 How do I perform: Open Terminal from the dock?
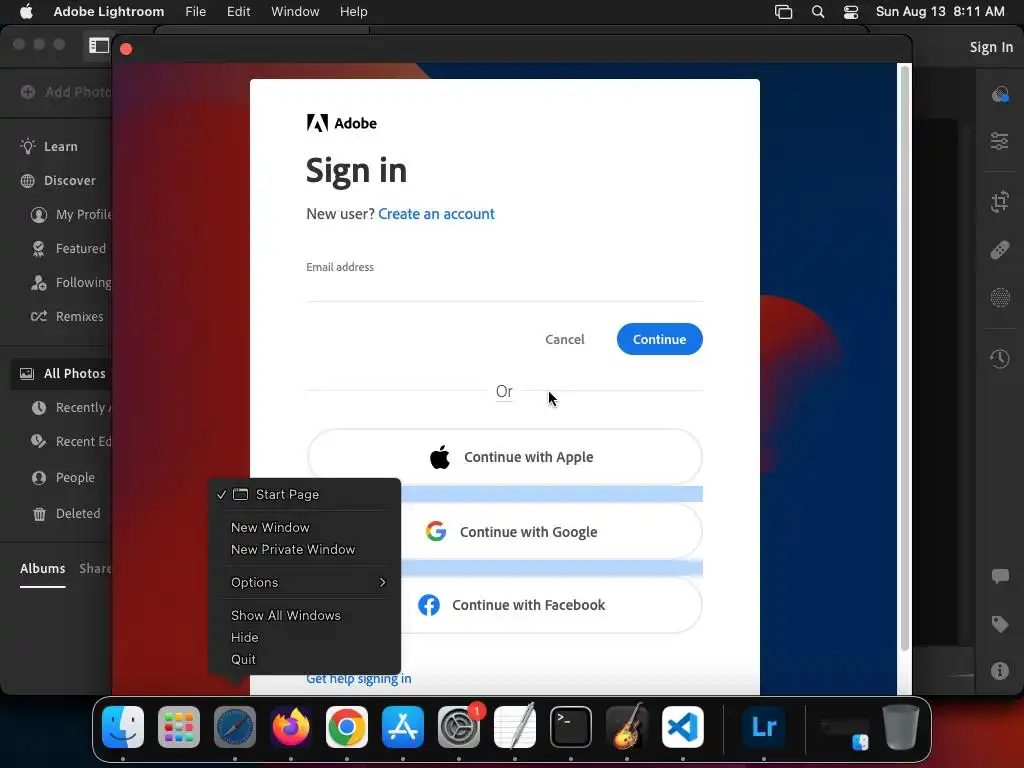pyautogui.click(x=571, y=727)
